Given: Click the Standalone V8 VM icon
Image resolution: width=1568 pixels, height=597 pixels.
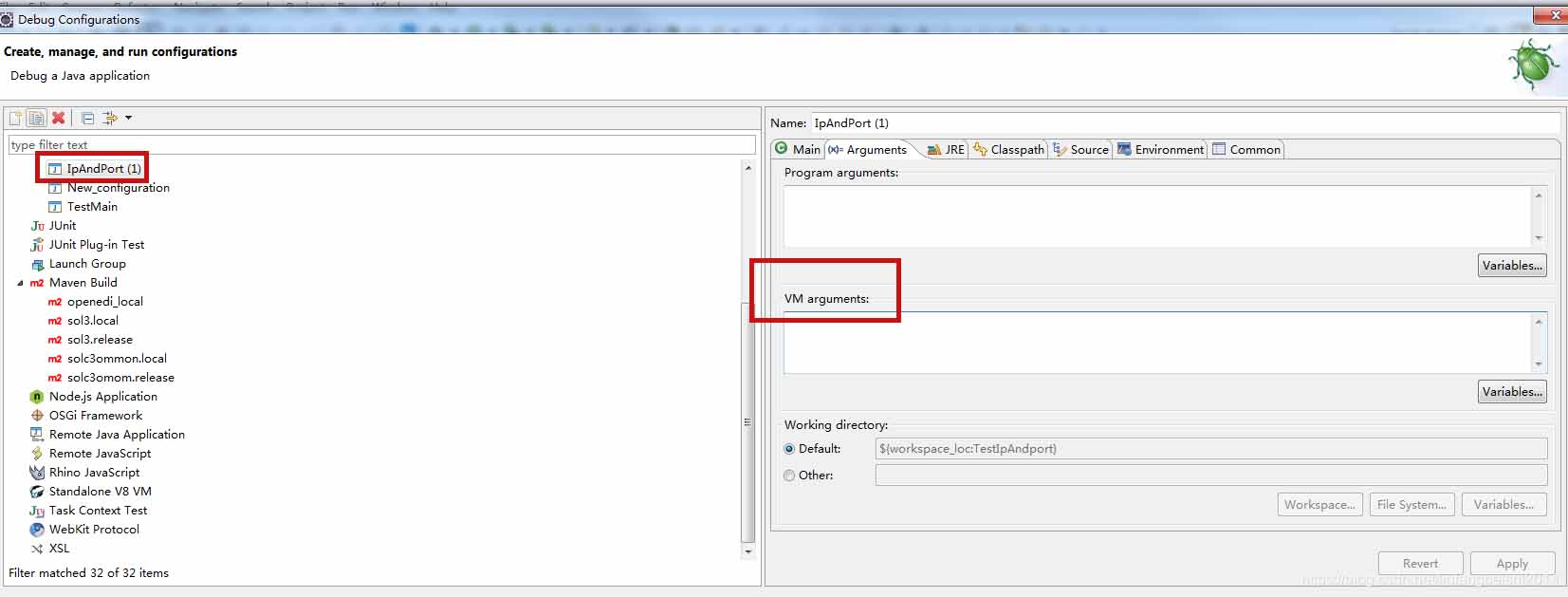Looking at the screenshot, I should (x=37, y=491).
